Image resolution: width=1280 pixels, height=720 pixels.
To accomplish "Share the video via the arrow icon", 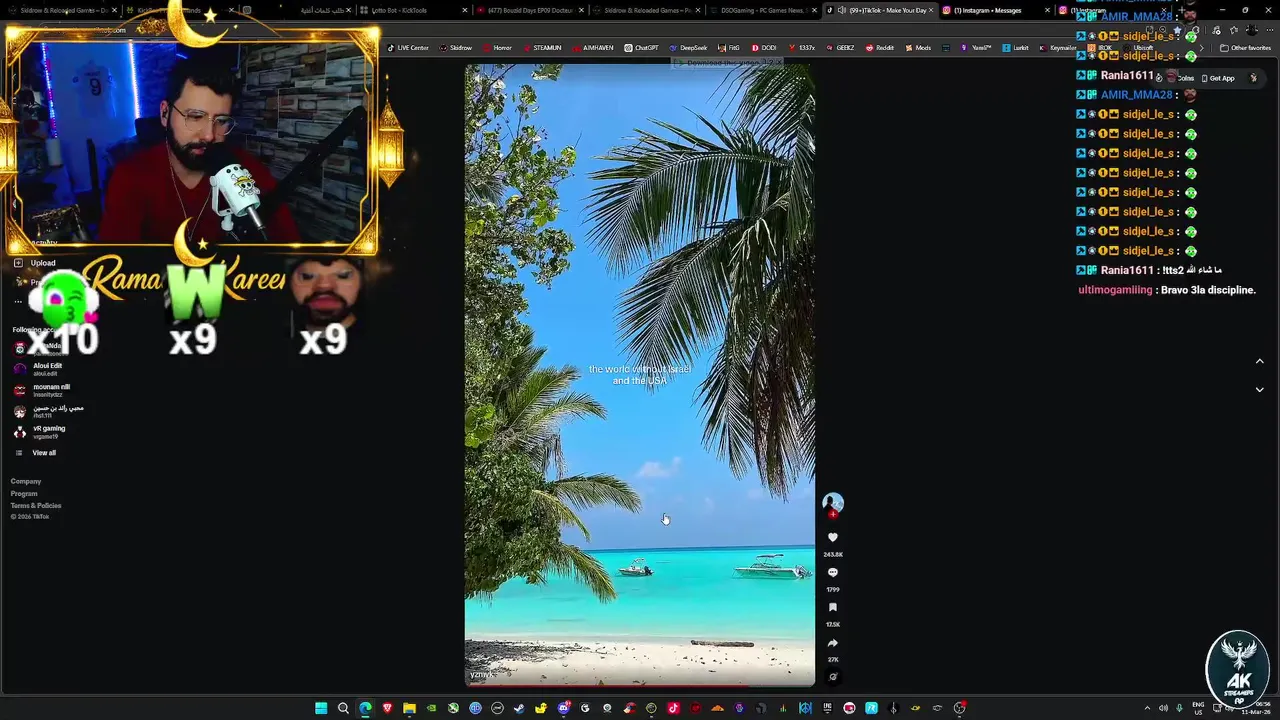I will click(833, 643).
